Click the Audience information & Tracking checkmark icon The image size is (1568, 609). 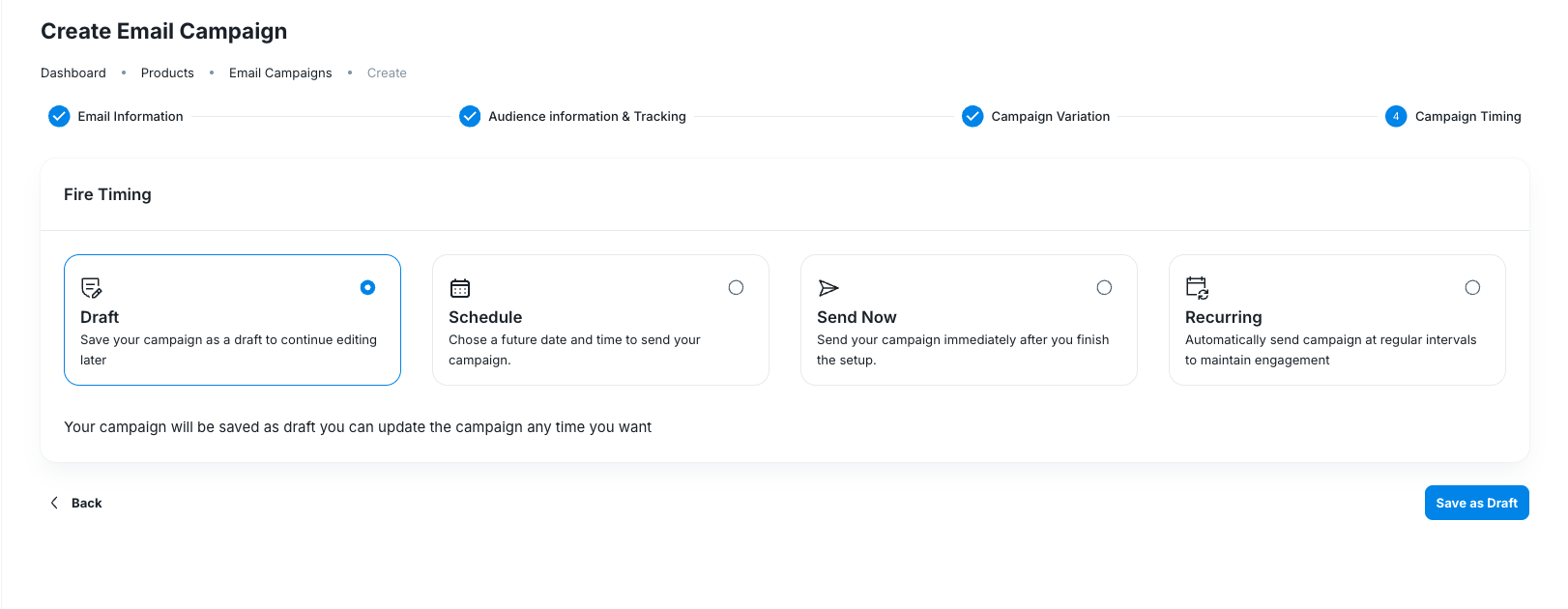(x=470, y=116)
